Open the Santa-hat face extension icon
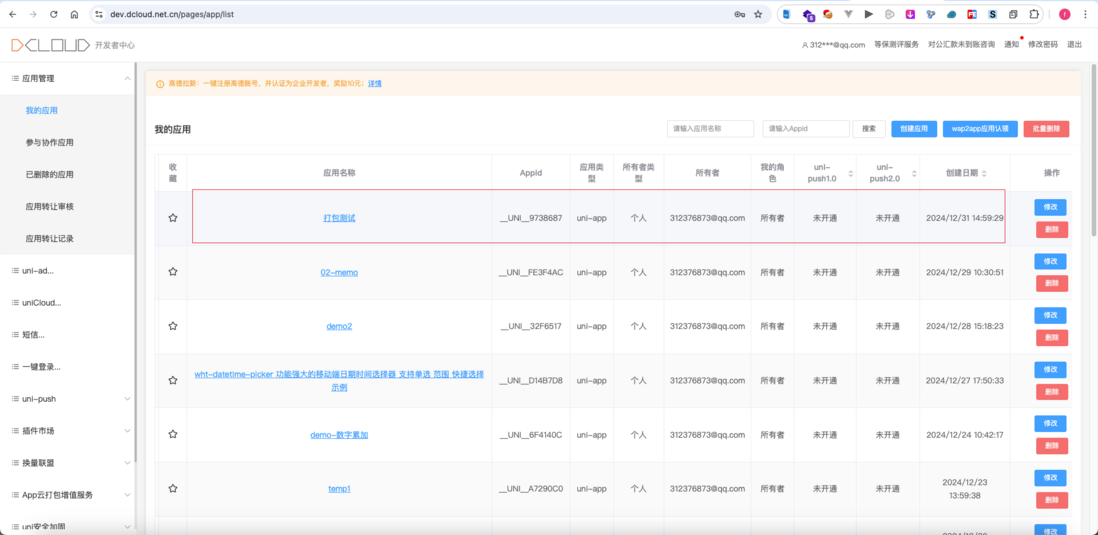The image size is (1098, 535). coord(828,14)
